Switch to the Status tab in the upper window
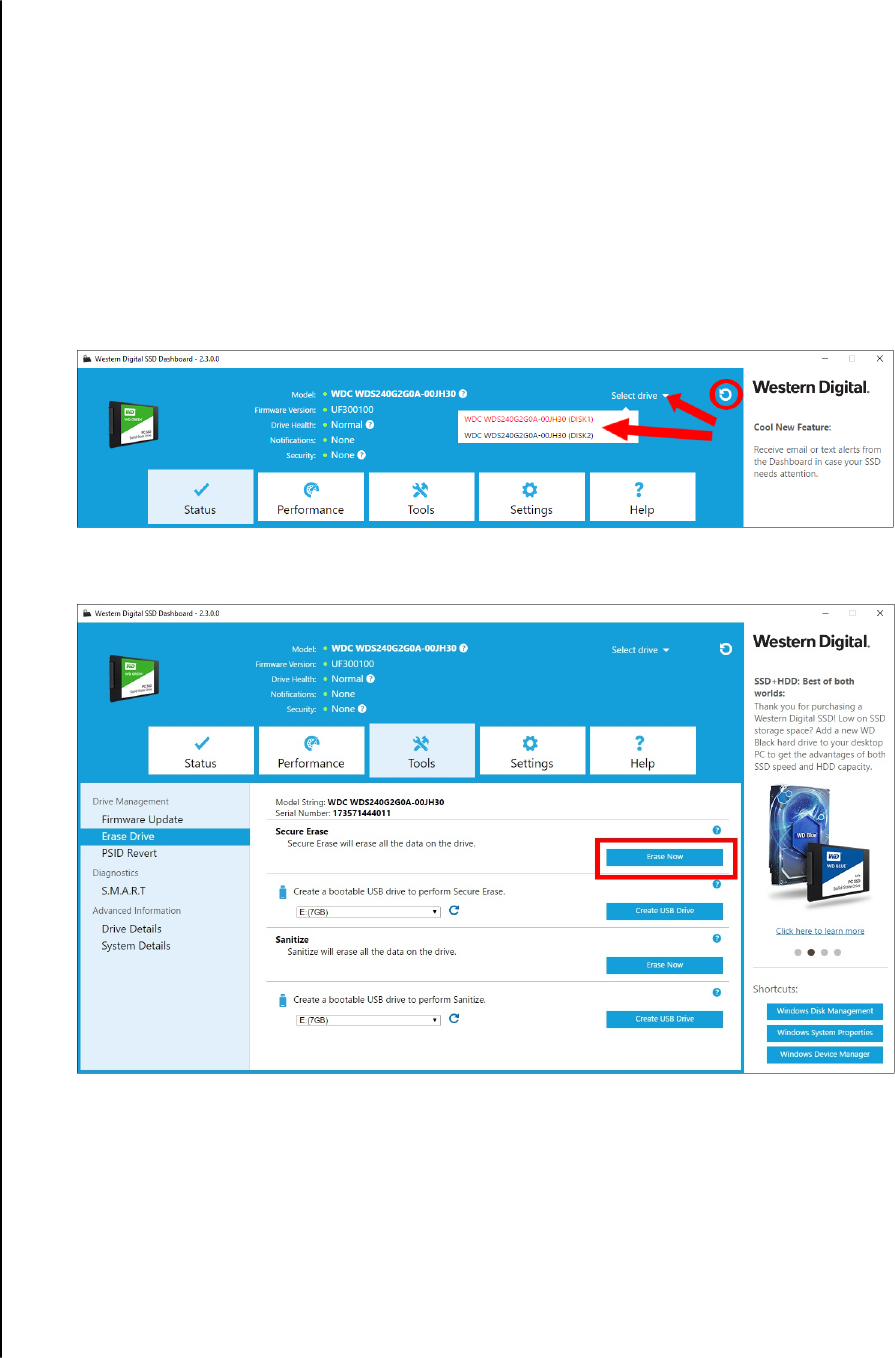 (200, 497)
